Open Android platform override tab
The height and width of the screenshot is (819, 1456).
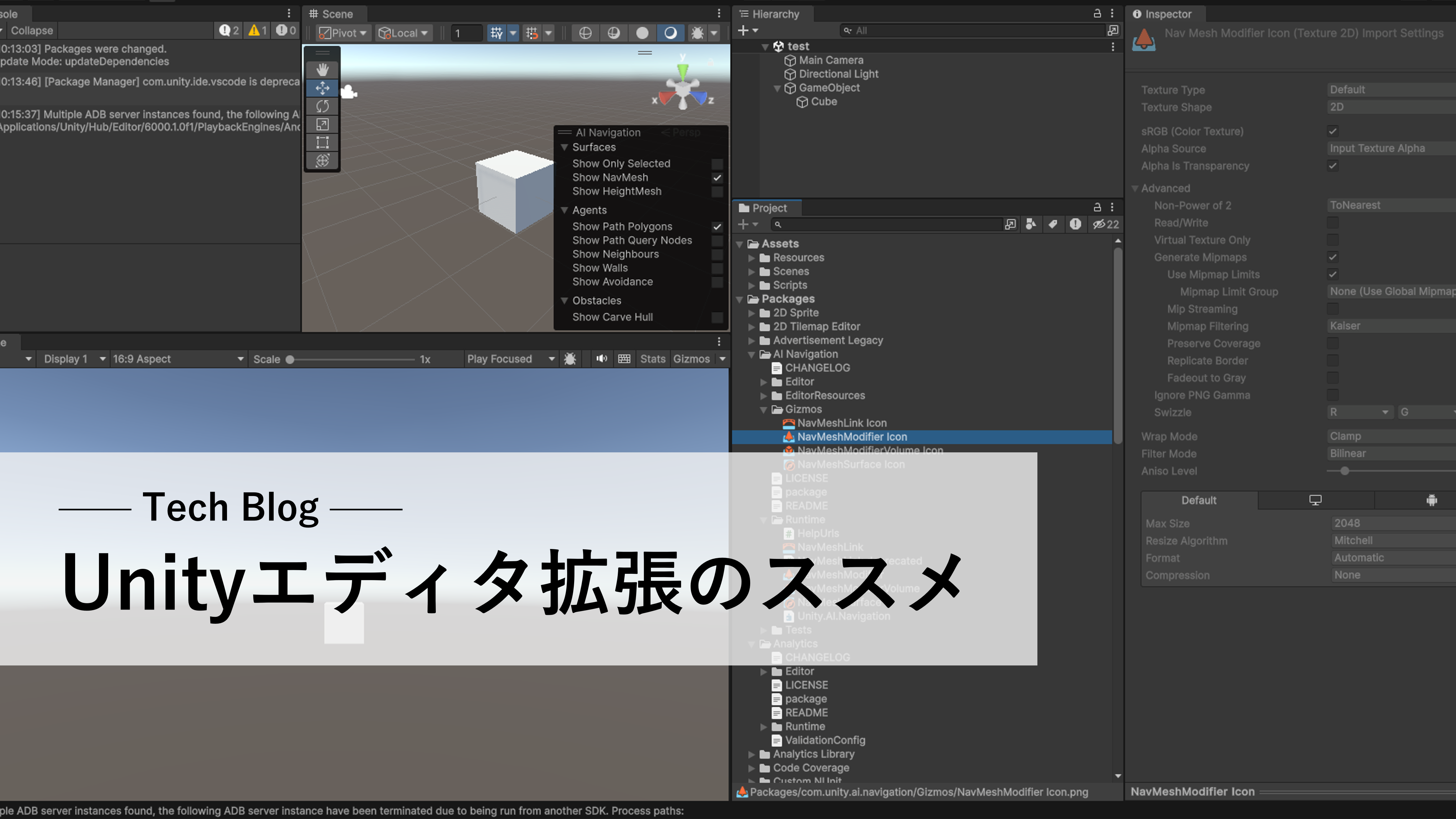[1431, 500]
